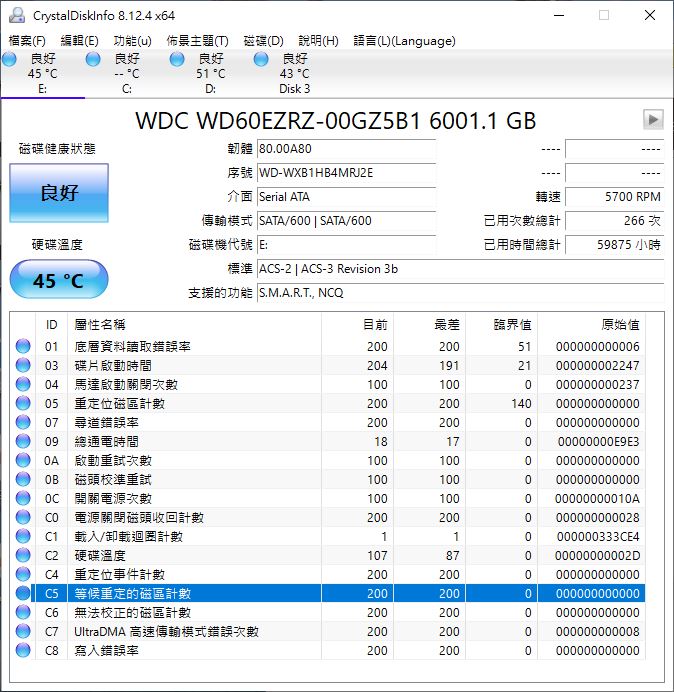The image size is (674, 692).
Task: Click the 目前 column header
Action: coord(358,325)
